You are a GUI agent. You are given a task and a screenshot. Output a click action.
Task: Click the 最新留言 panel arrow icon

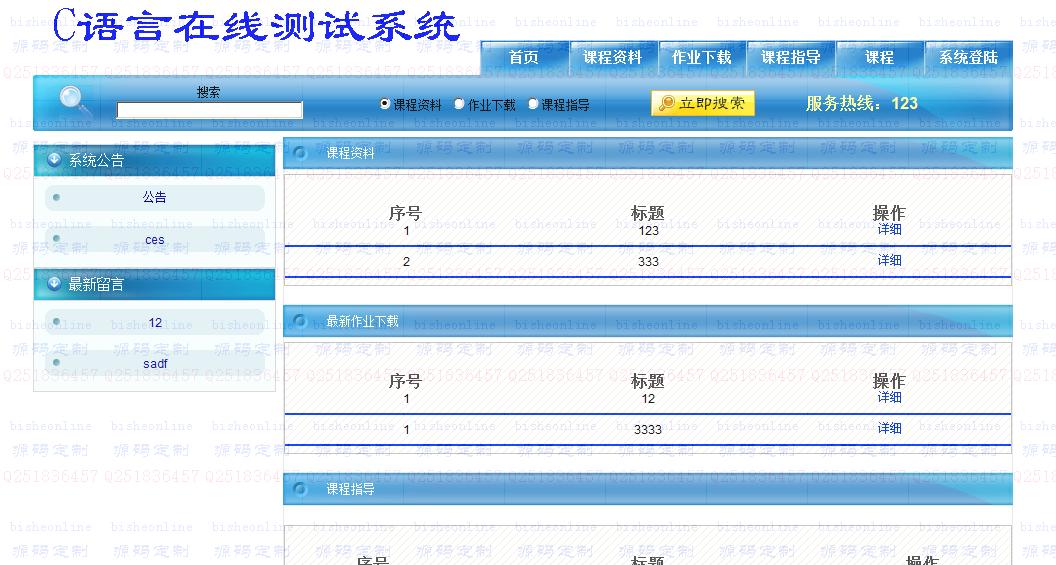tap(54, 284)
